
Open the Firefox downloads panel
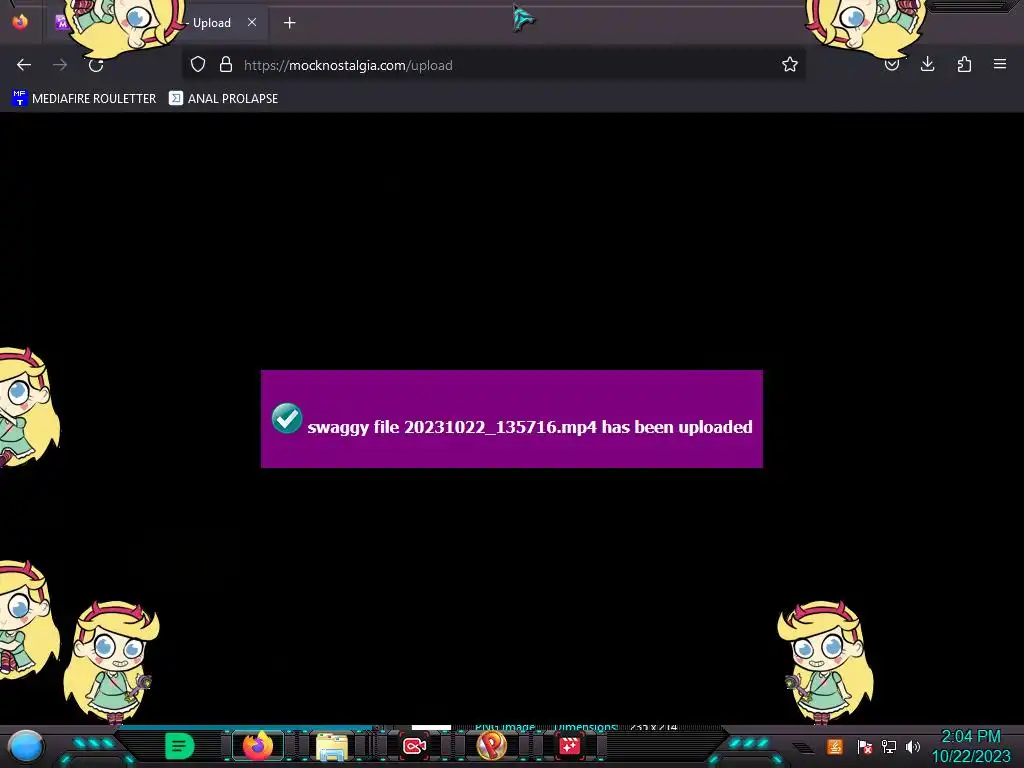point(927,65)
